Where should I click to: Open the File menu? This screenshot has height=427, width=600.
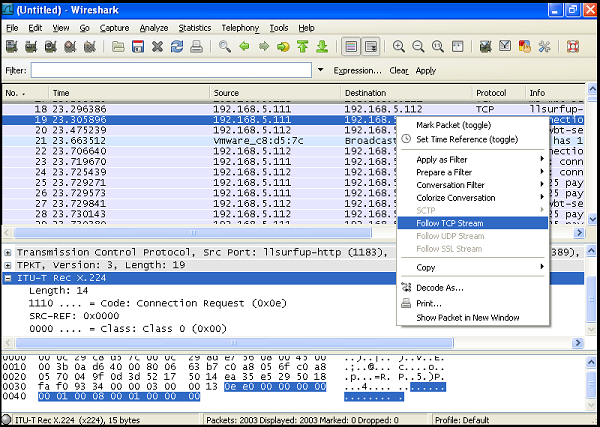click(x=12, y=28)
